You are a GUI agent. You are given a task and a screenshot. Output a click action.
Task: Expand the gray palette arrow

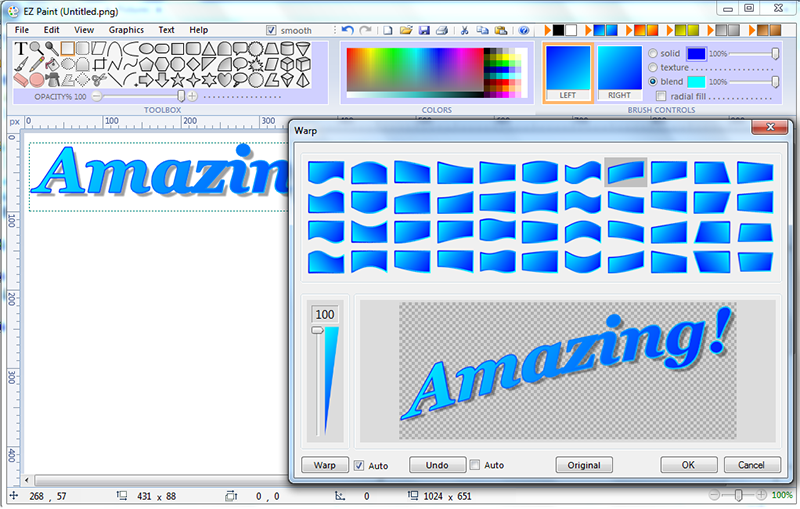[711, 30]
